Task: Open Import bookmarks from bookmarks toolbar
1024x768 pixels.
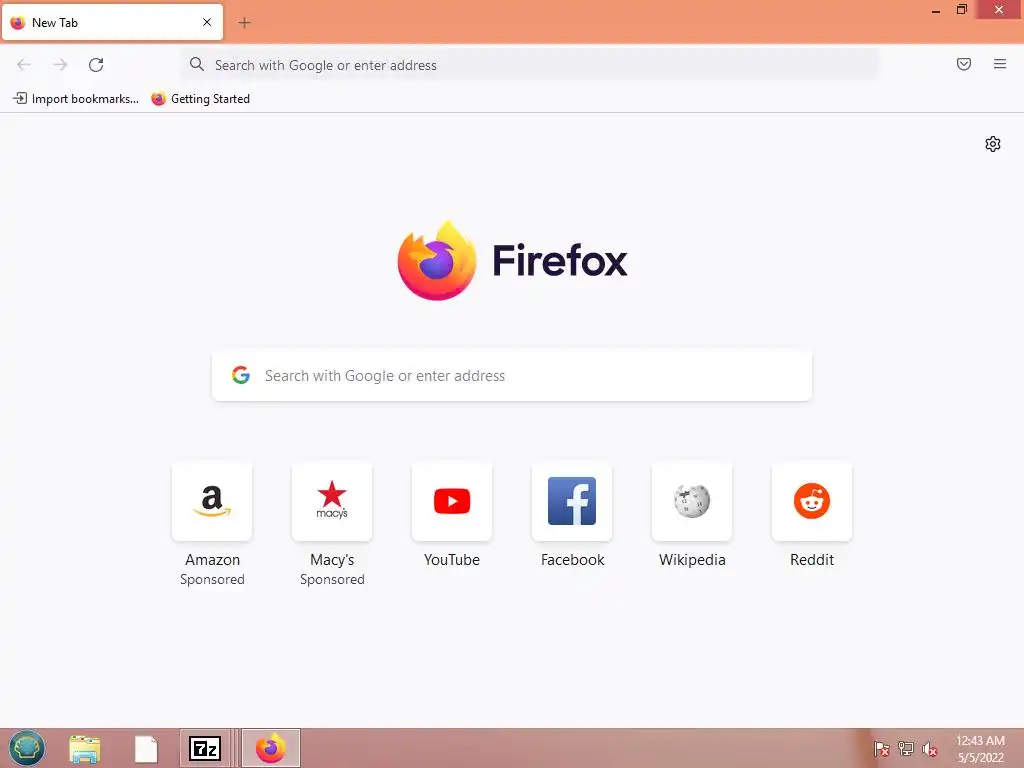Action: pyautogui.click(x=76, y=99)
